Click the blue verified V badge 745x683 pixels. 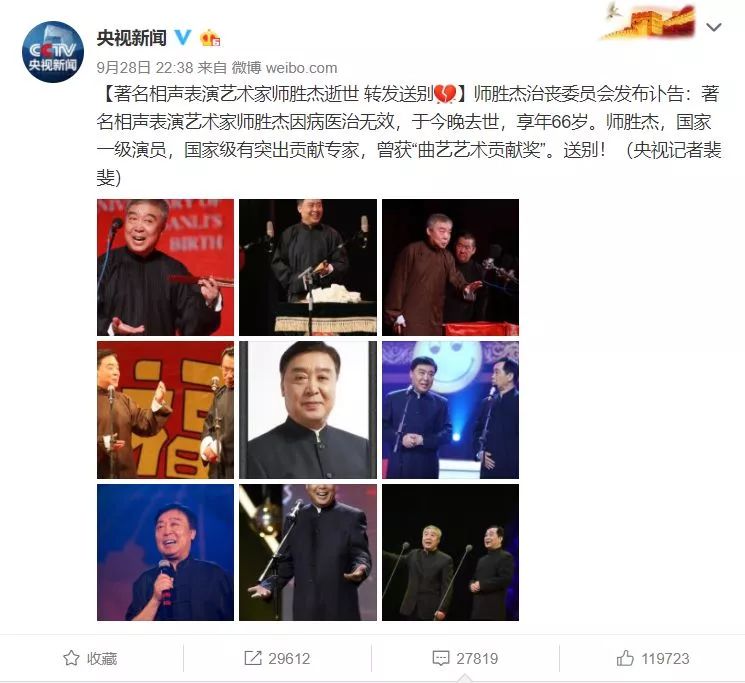point(183,37)
